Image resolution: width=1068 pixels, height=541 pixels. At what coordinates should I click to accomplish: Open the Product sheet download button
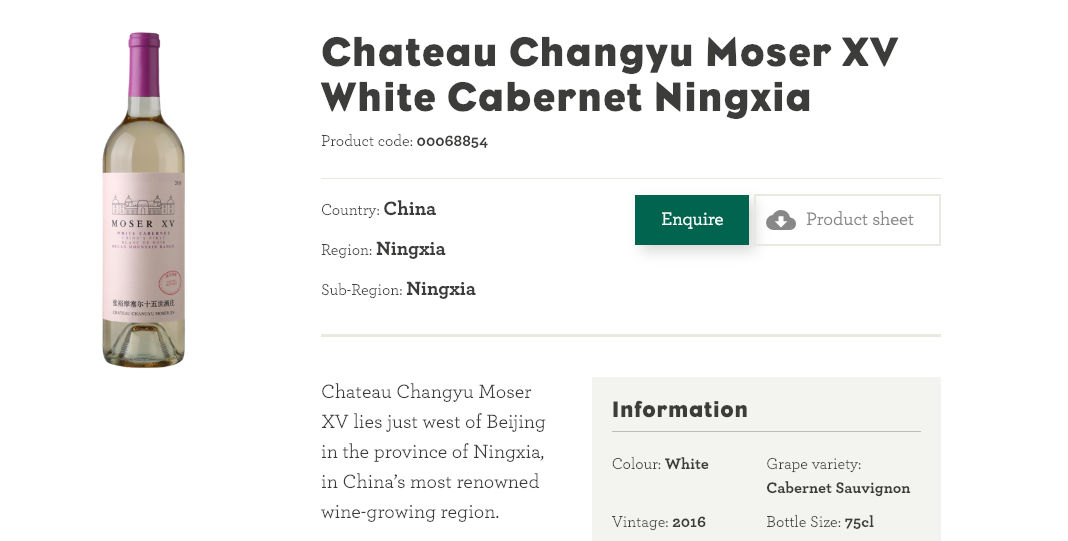(x=847, y=219)
